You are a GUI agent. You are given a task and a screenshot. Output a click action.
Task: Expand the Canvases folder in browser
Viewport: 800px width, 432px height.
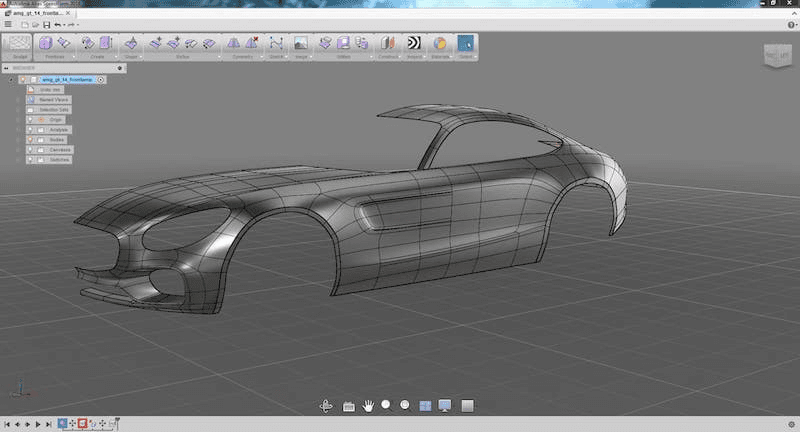20,150
